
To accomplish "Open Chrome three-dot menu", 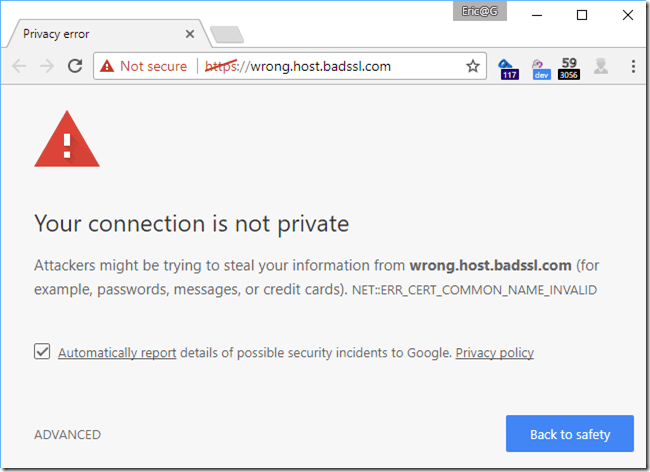I will [x=633, y=66].
